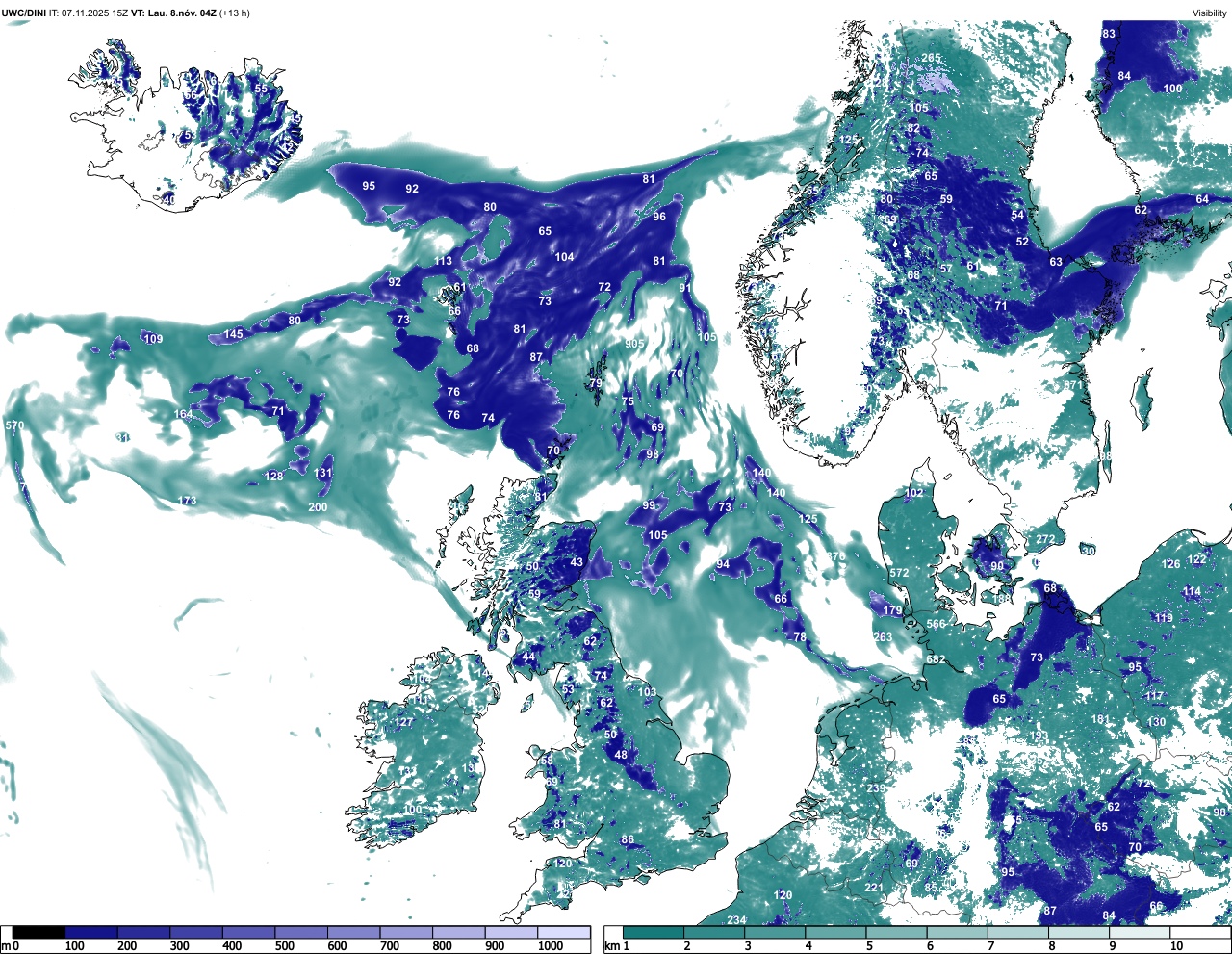Select the 100–200 m dark blue swatch
1232x954 pixels.
pyautogui.click(x=91, y=933)
